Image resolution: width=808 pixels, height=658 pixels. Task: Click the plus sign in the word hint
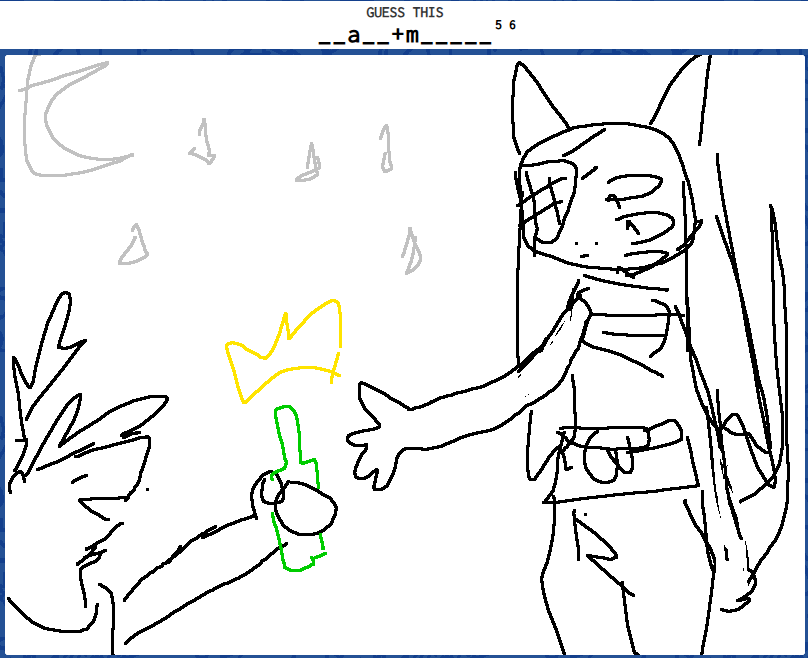pyautogui.click(x=396, y=37)
